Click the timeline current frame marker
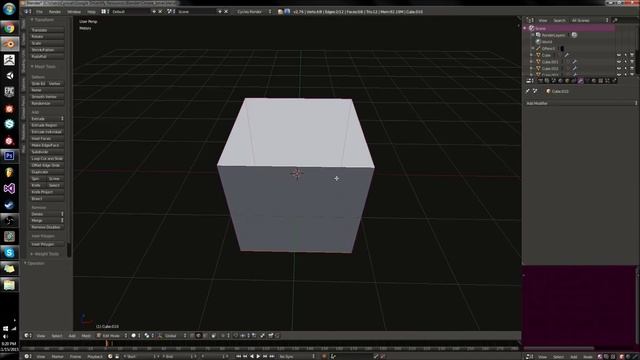The image size is (640, 360). 107,344
